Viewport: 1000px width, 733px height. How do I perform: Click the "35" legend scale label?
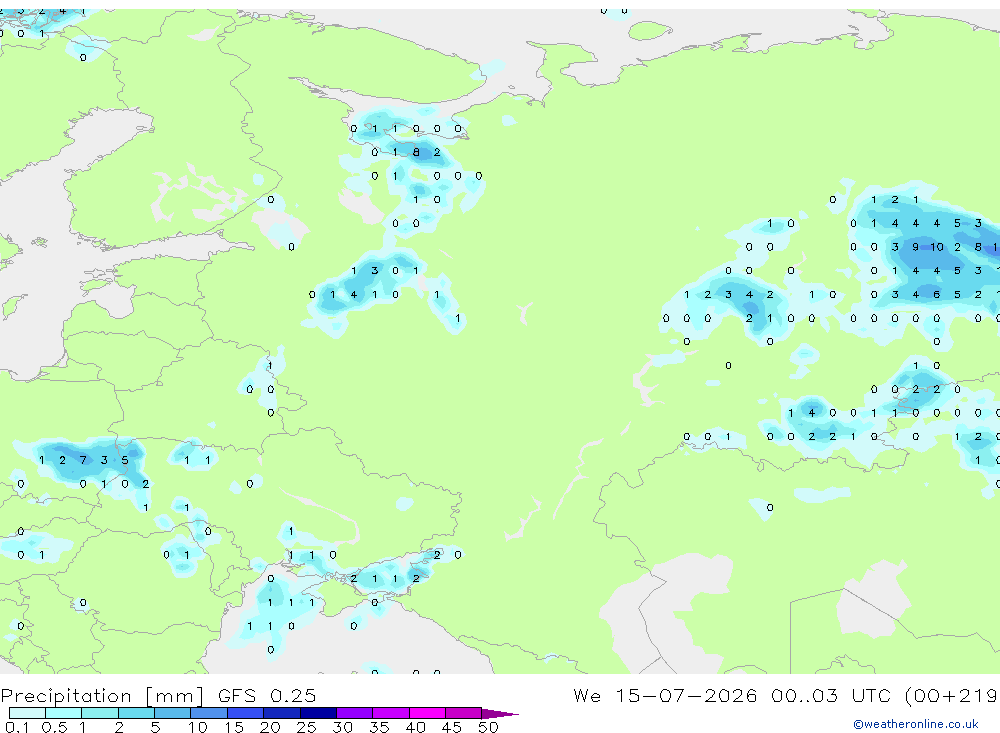[x=379, y=727]
